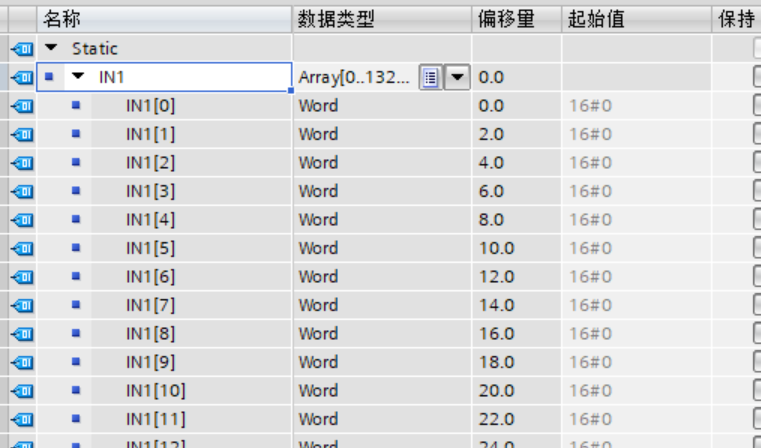Viewport: 761px width, 448px height.
Task: Click the blue square marker before IN1[2]
Action: coord(76,162)
